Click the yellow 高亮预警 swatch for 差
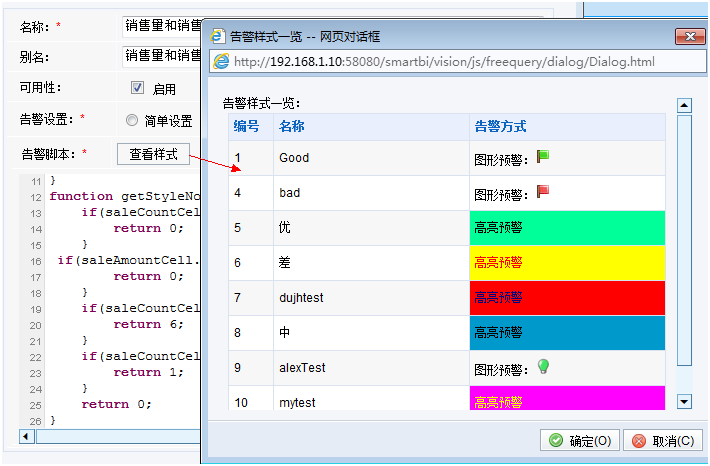The height and width of the screenshot is (466, 710). tap(567, 263)
